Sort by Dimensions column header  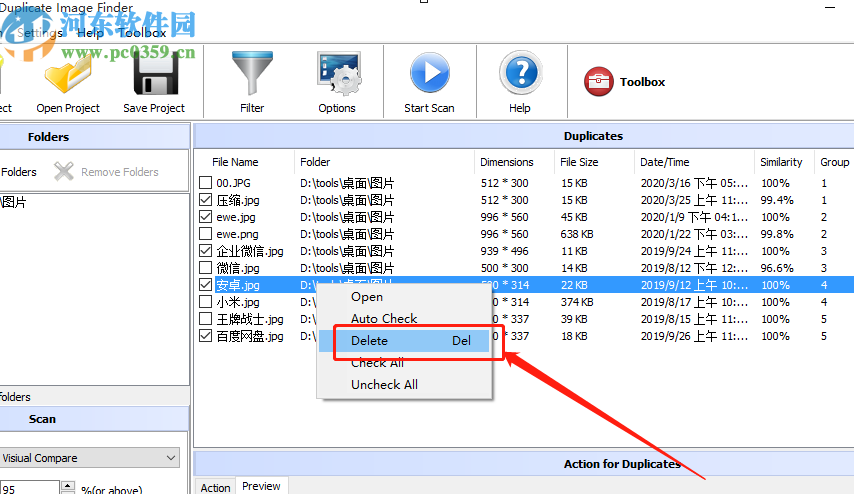coord(507,162)
